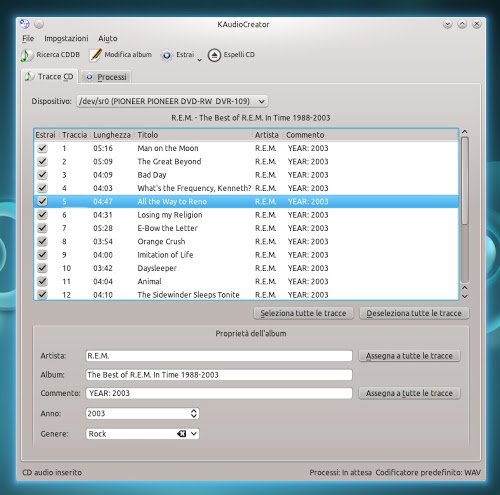Minimize the KAudioCreator window
The image size is (500, 495).
click(x=447, y=24)
